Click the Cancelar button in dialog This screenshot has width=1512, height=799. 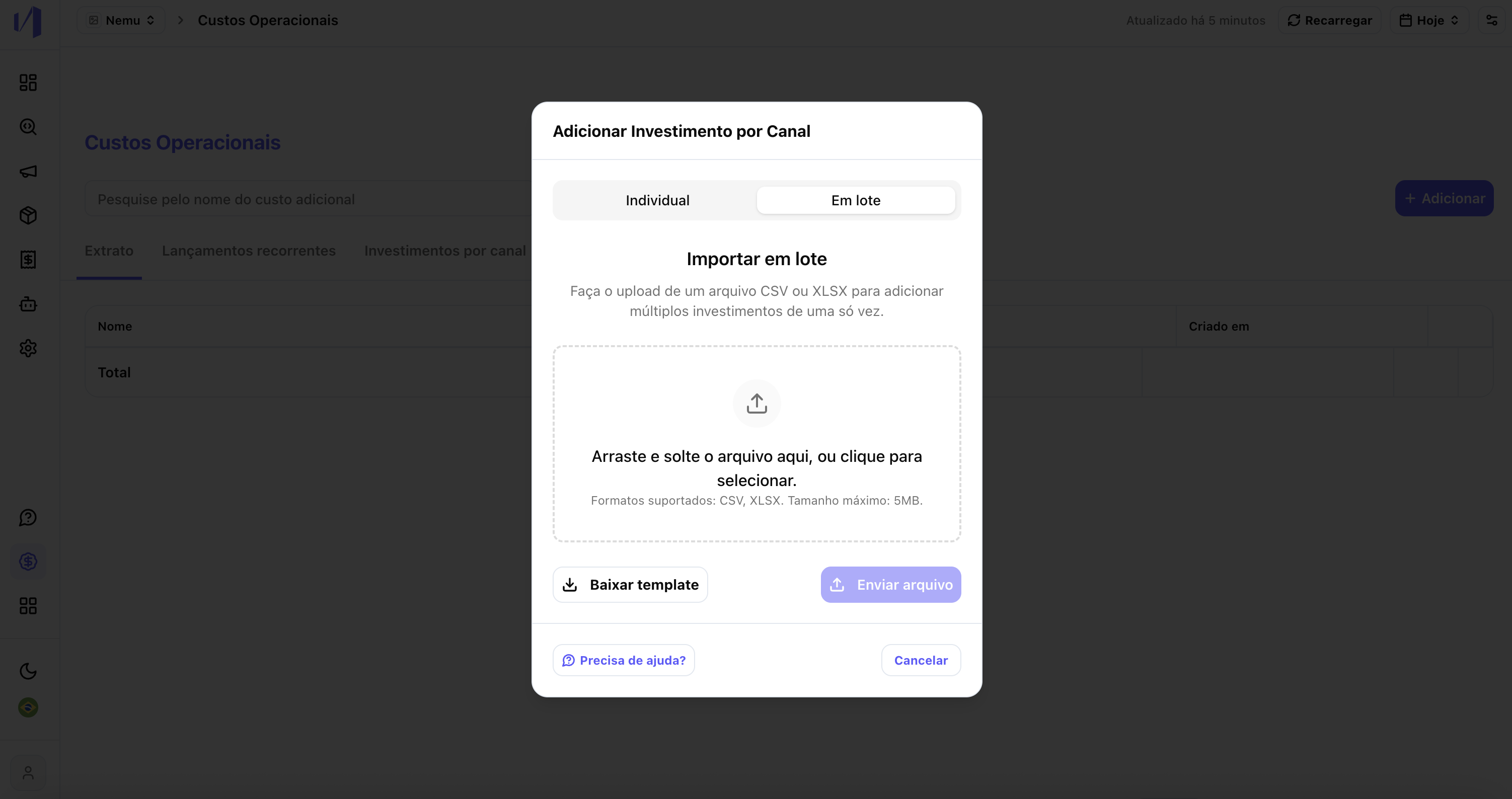pos(921,661)
